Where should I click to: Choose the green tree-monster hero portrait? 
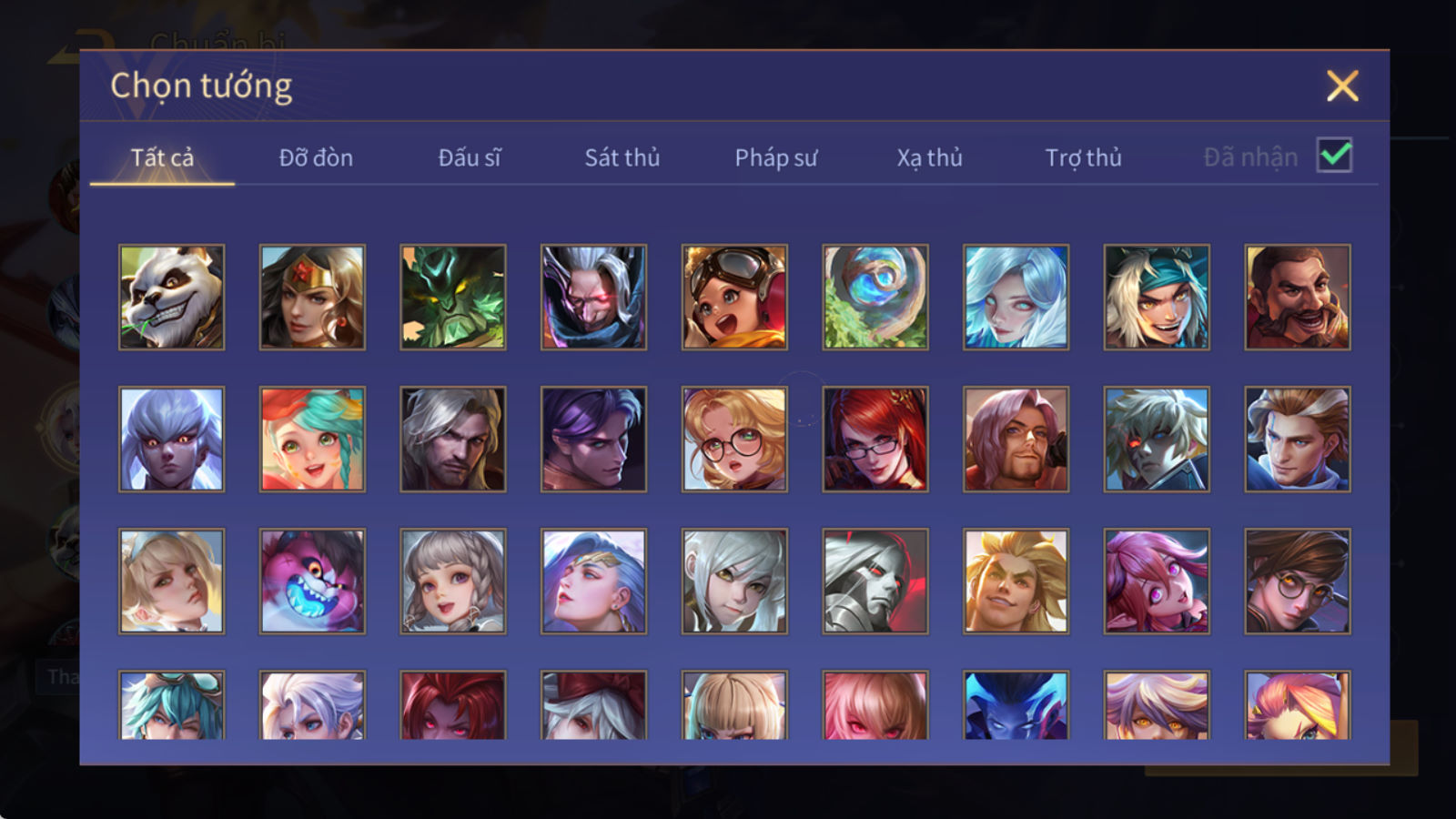452,297
